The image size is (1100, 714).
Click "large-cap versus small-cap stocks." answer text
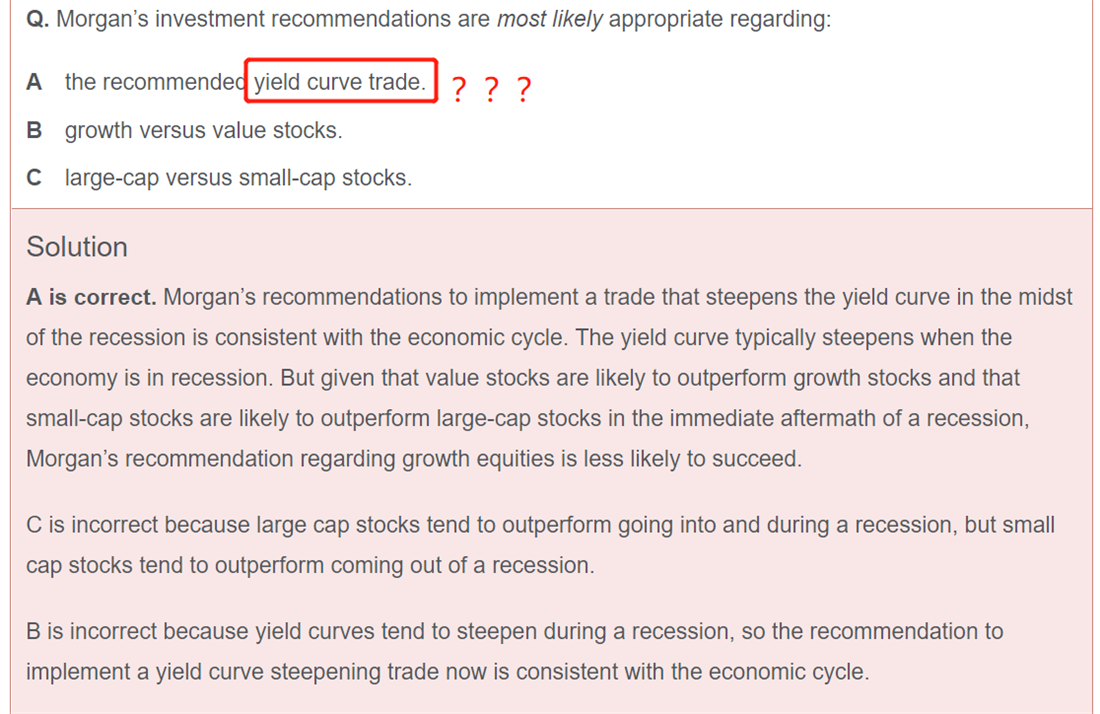[x=239, y=178]
